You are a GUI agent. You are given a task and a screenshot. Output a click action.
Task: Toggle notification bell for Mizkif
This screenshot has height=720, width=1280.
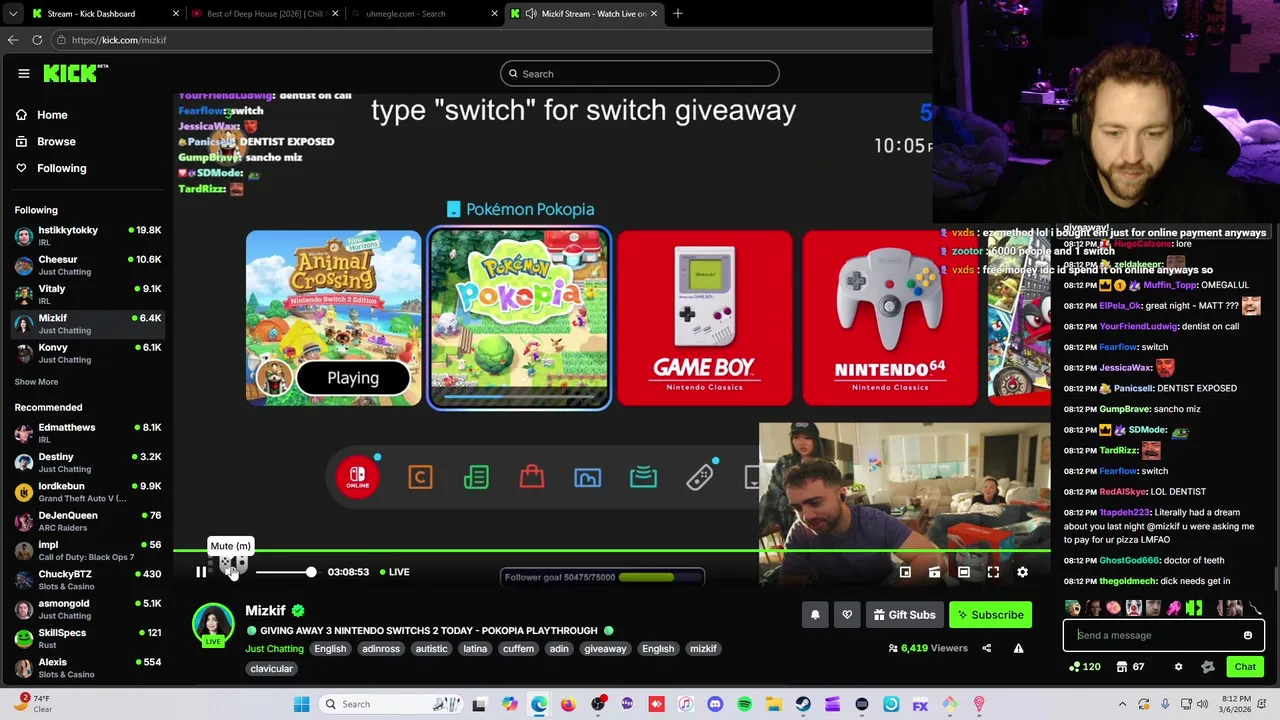(815, 615)
